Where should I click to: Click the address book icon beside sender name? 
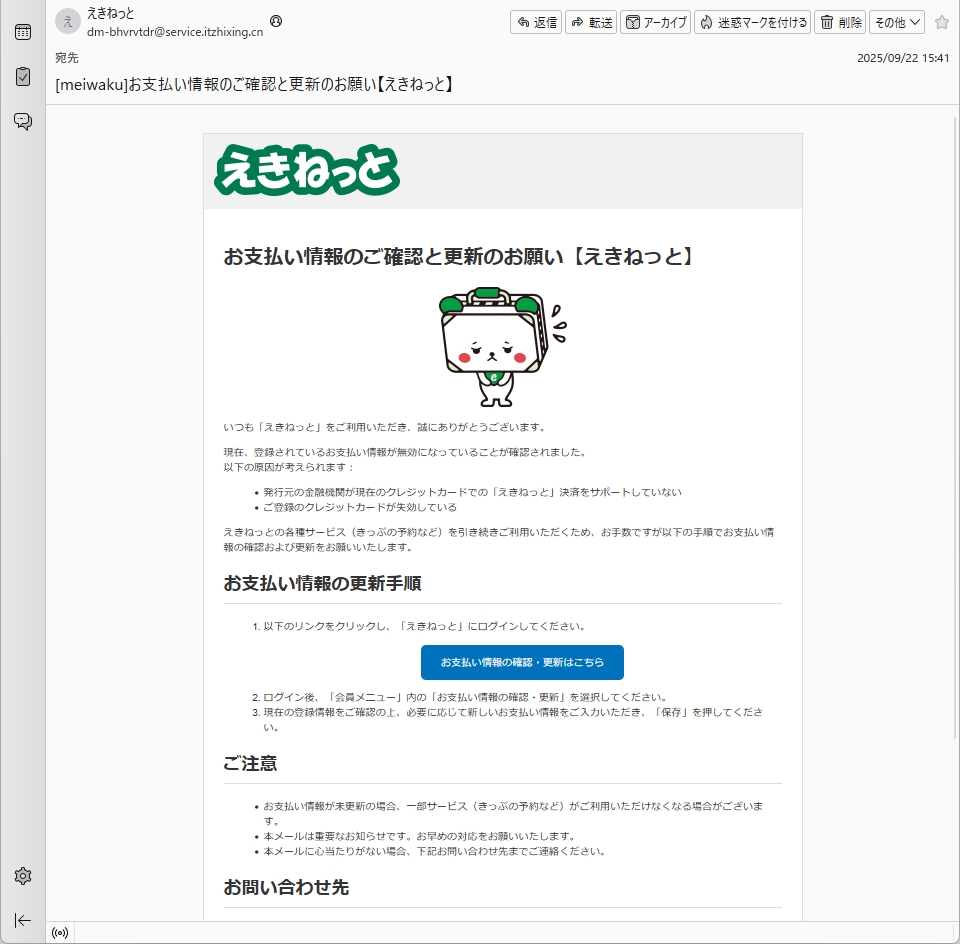pyautogui.click(x=276, y=21)
